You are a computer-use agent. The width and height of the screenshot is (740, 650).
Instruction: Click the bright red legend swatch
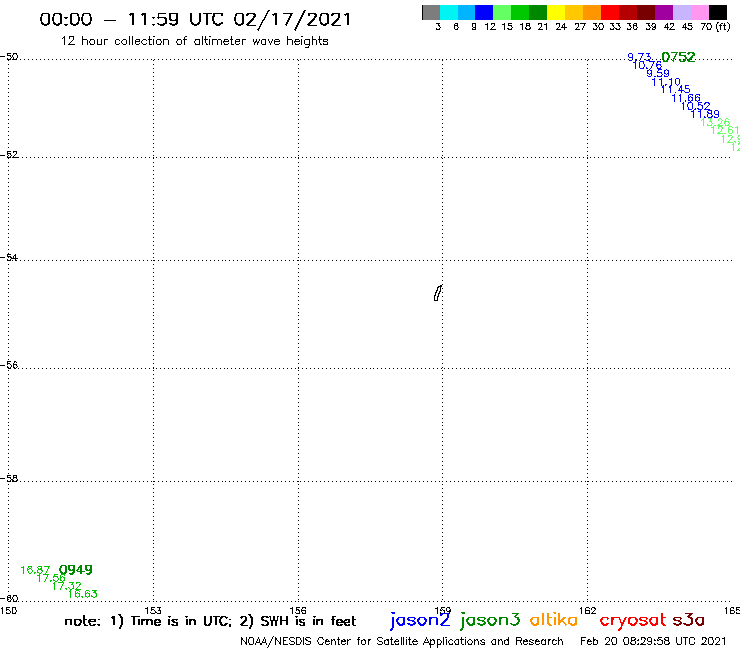pyautogui.click(x=610, y=12)
